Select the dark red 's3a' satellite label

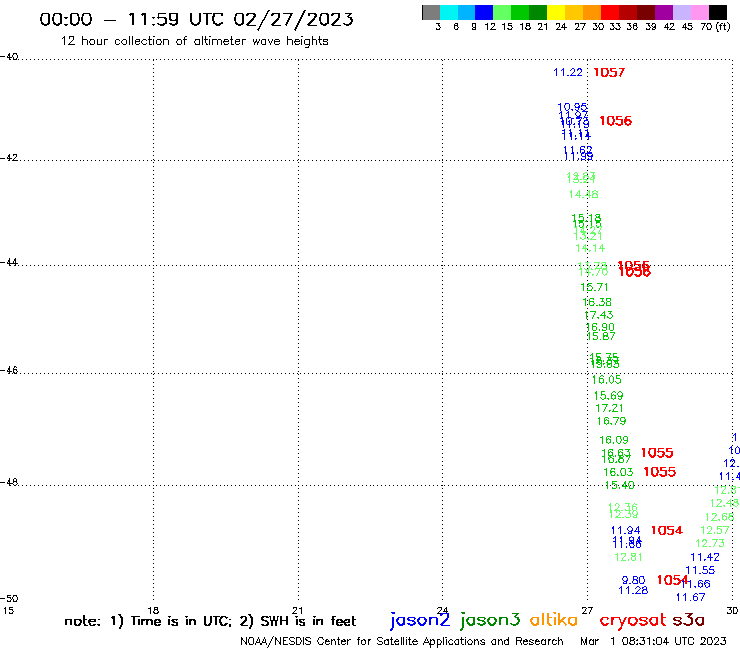(x=688, y=620)
